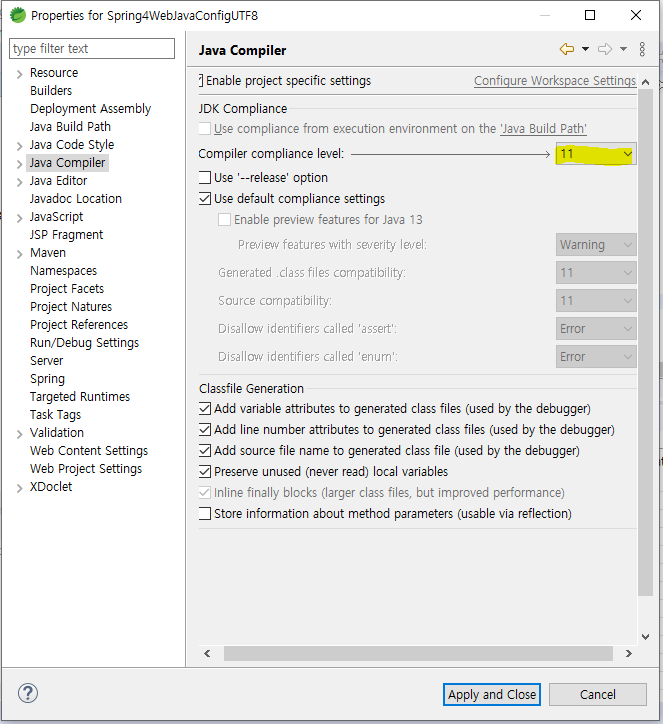Select Web Project Settings page
The width and height of the screenshot is (663, 724).
click(86, 469)
